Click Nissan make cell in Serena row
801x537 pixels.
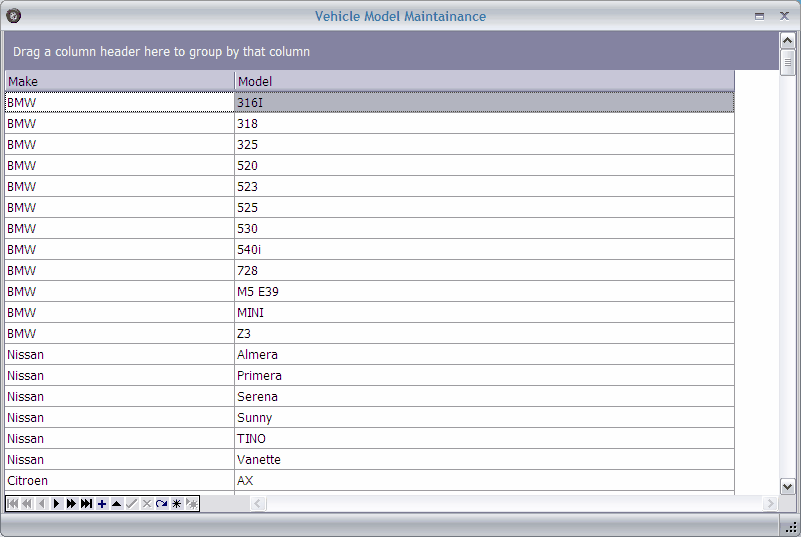tap(120, 396)
